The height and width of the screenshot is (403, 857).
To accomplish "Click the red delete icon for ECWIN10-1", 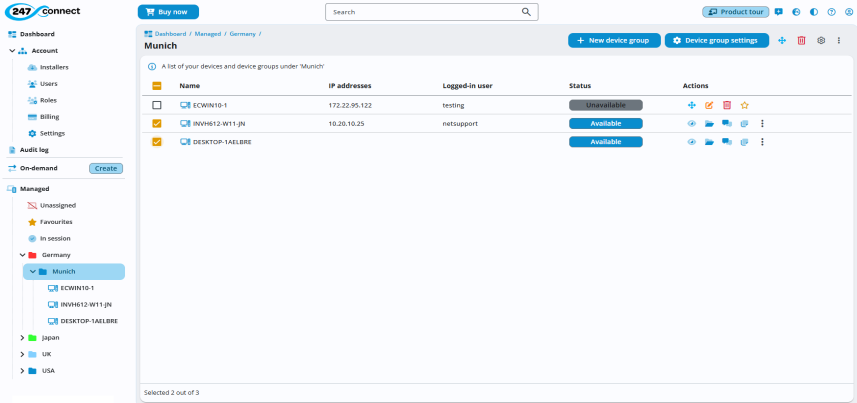I will click(x=727, y=105).
